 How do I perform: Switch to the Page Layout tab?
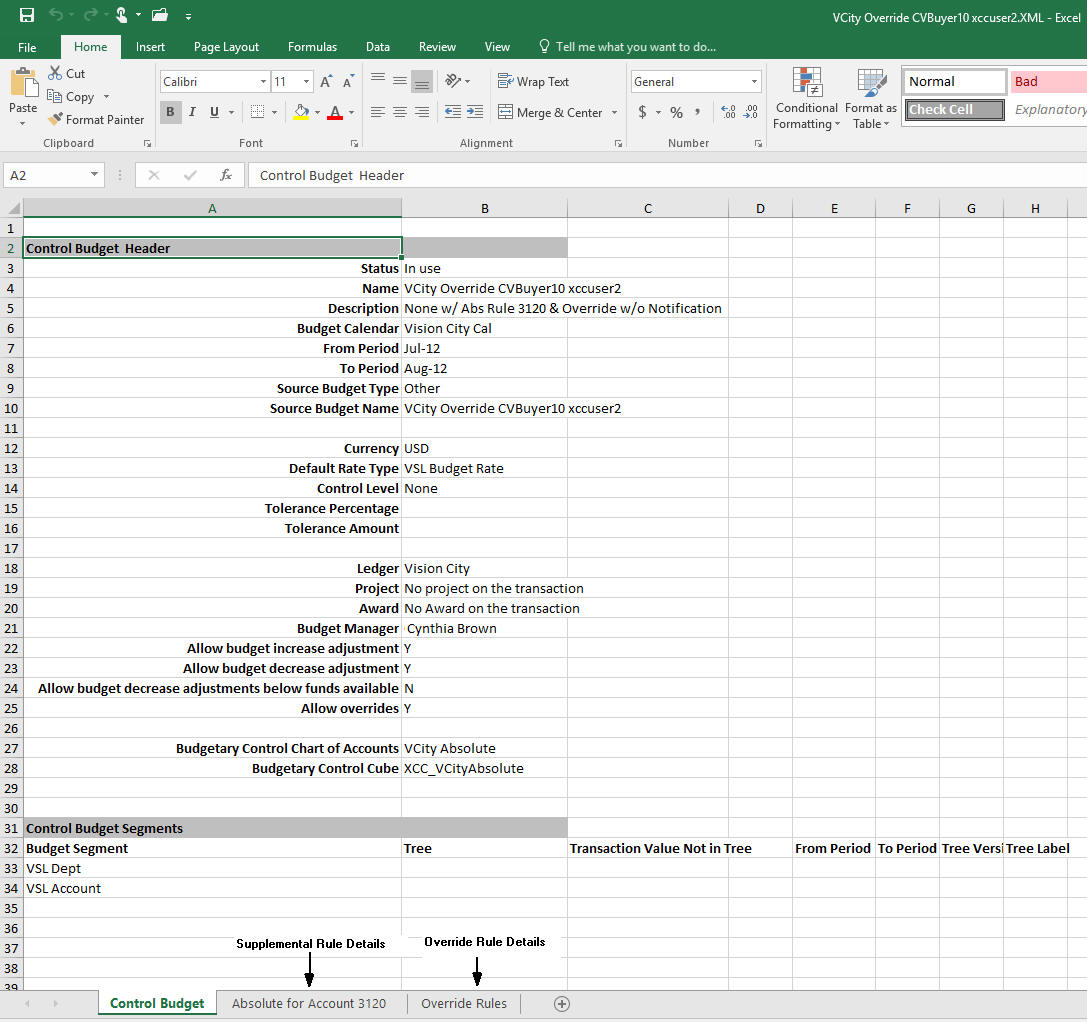(x=226, y=46)
